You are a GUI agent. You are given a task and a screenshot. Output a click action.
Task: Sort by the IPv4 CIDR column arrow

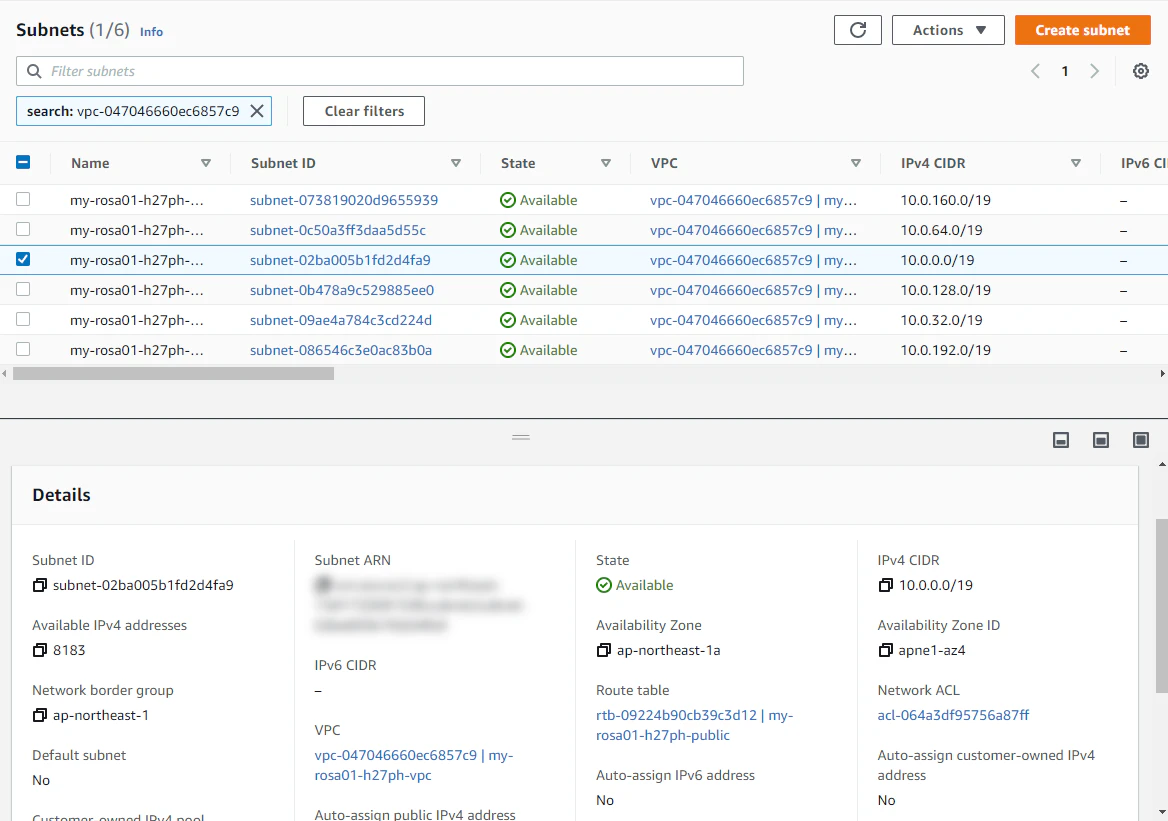pos(1076,163)
